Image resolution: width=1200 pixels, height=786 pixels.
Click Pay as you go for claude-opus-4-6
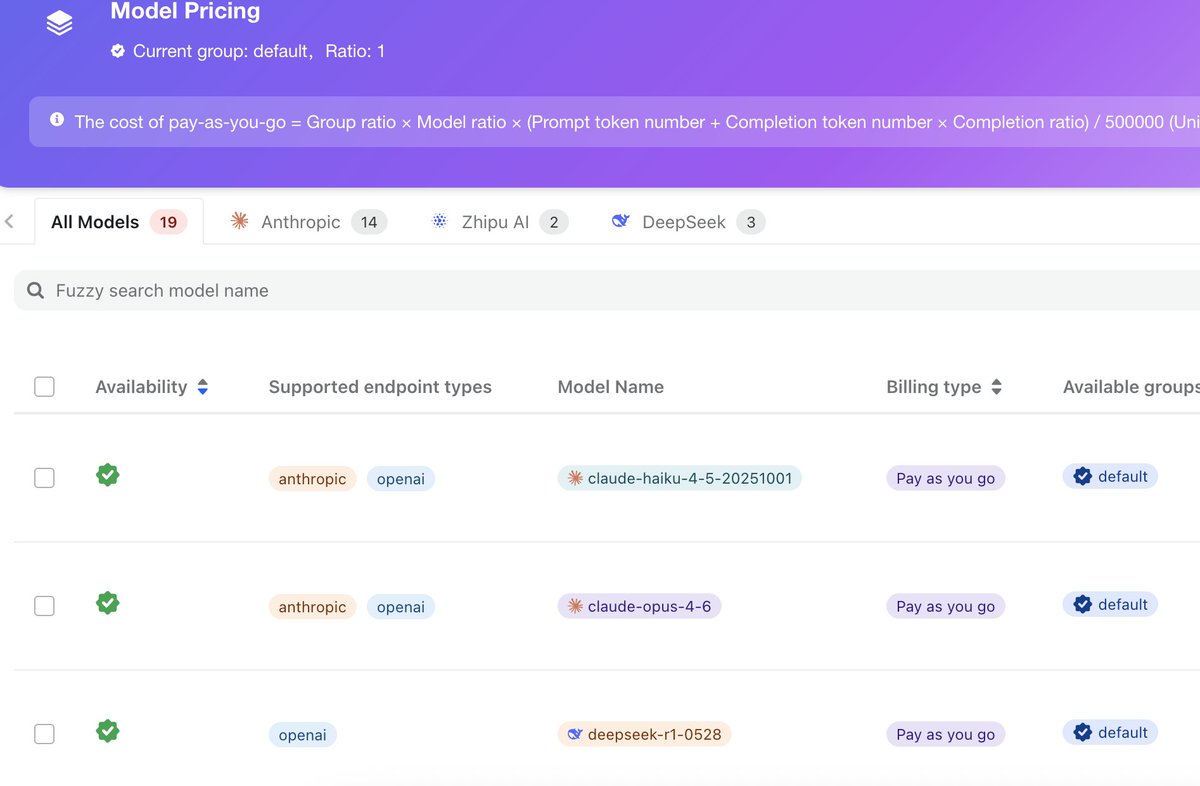pyautogui.click(x=946, y=606)
